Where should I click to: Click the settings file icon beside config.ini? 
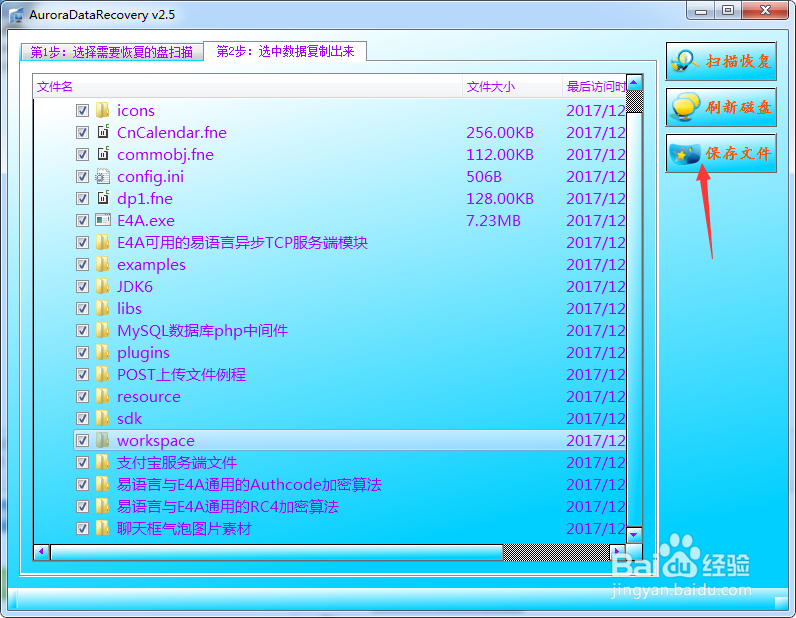click(x=103, y=176)
